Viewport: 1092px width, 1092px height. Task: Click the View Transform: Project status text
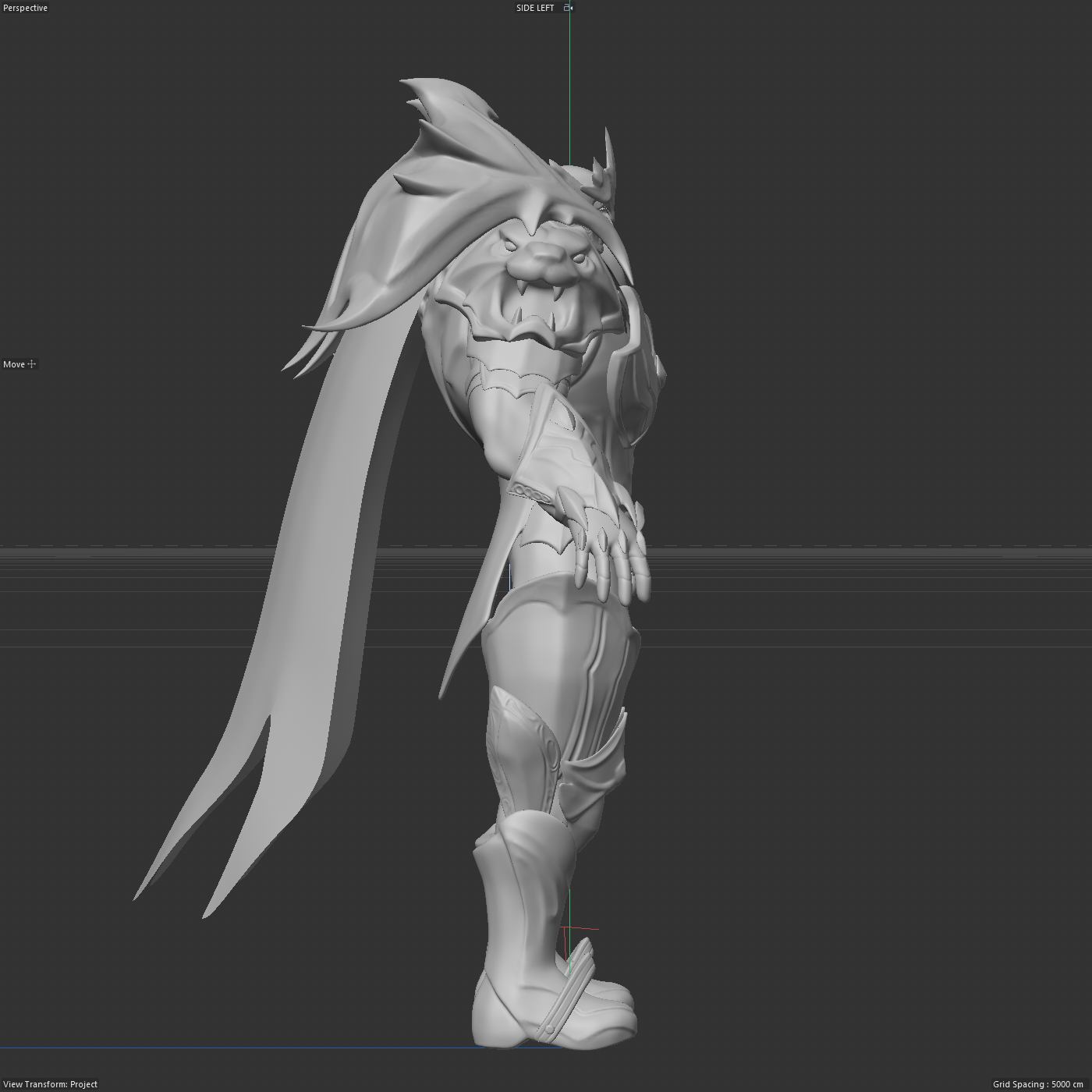click(51, 1084)
